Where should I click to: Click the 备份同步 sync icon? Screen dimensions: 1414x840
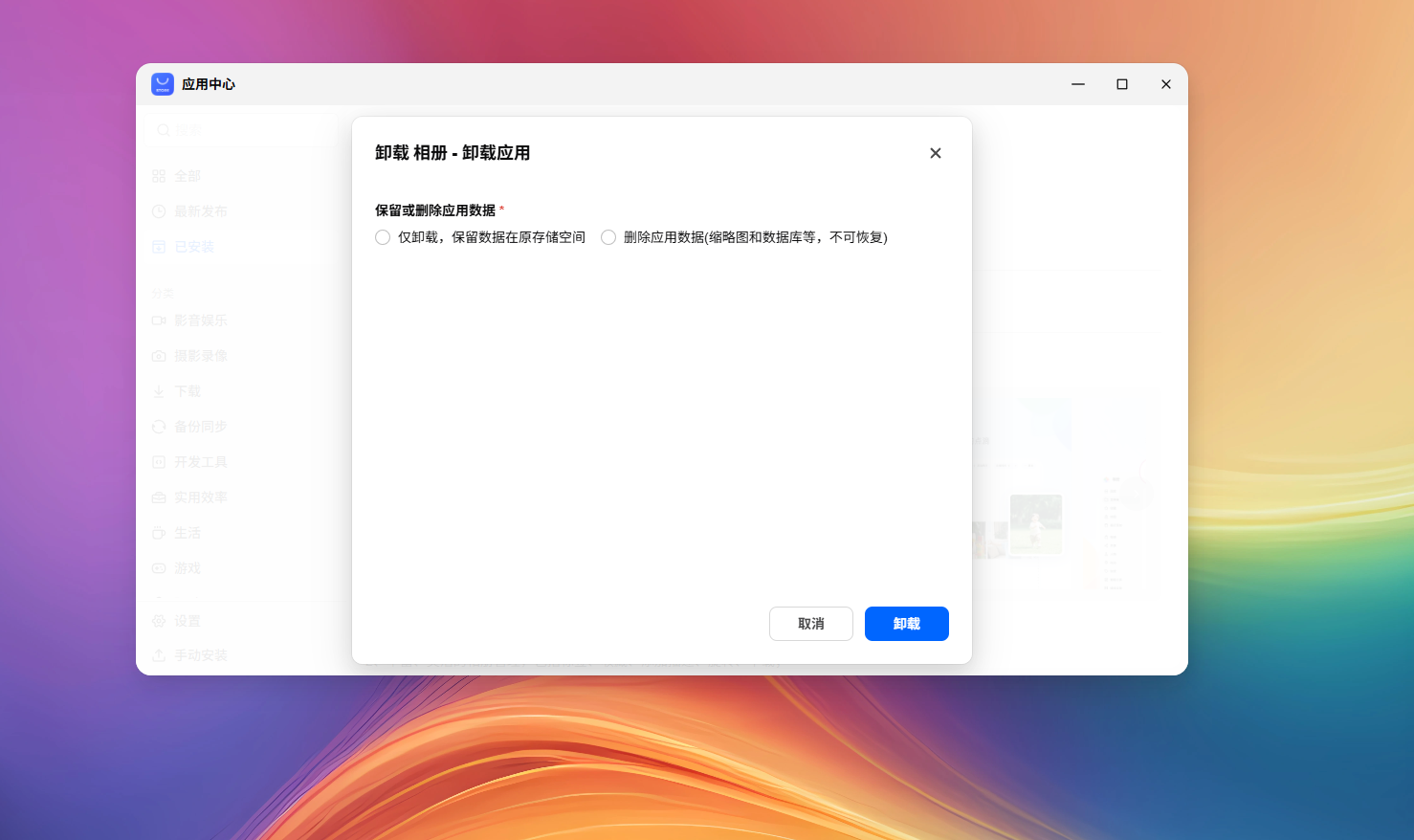[159, 427]
